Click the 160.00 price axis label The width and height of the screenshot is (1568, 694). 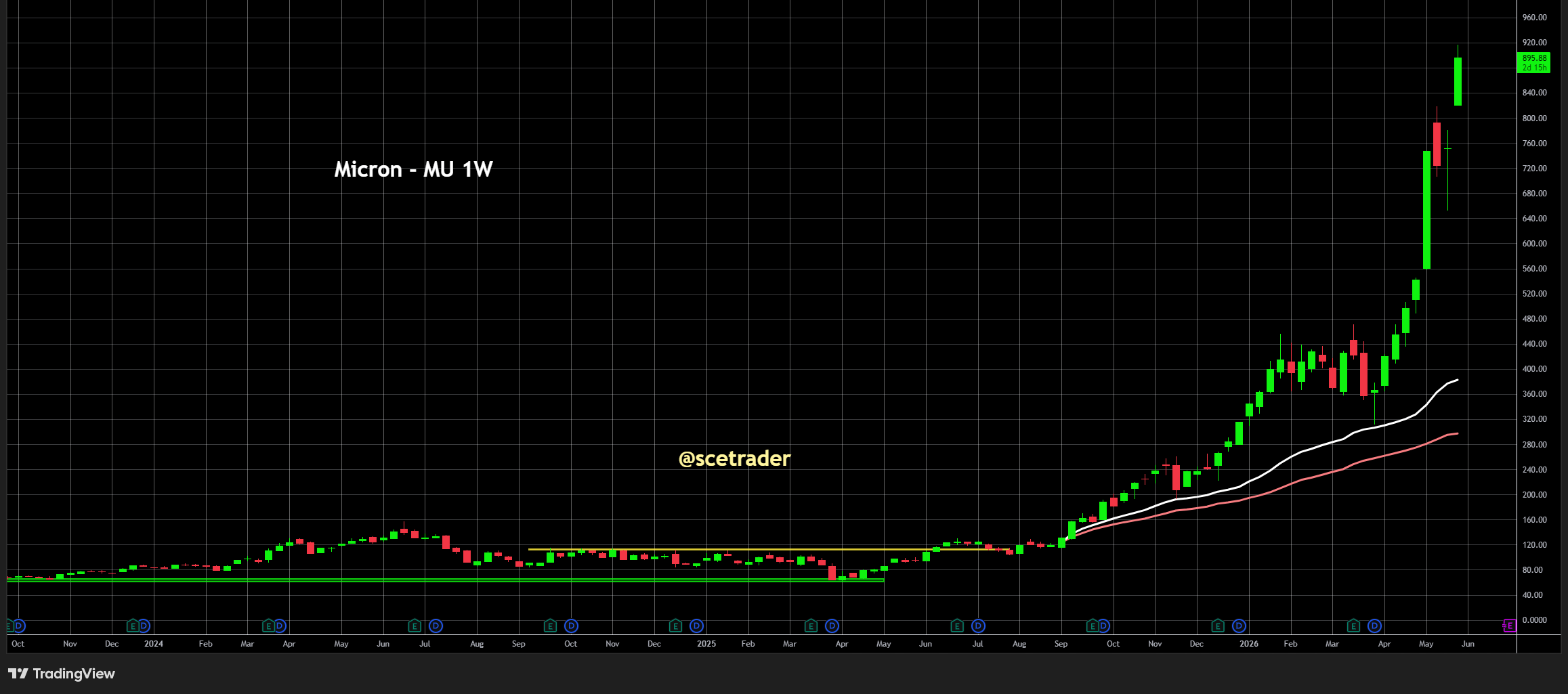pos(1534,520)
